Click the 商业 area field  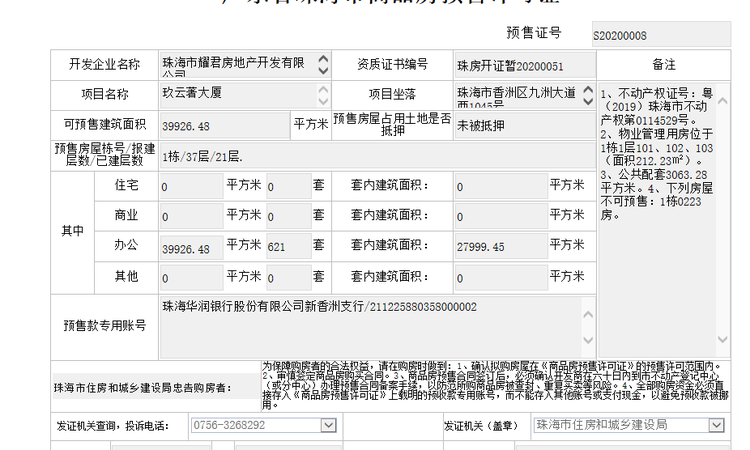click(x=191, y=216)
